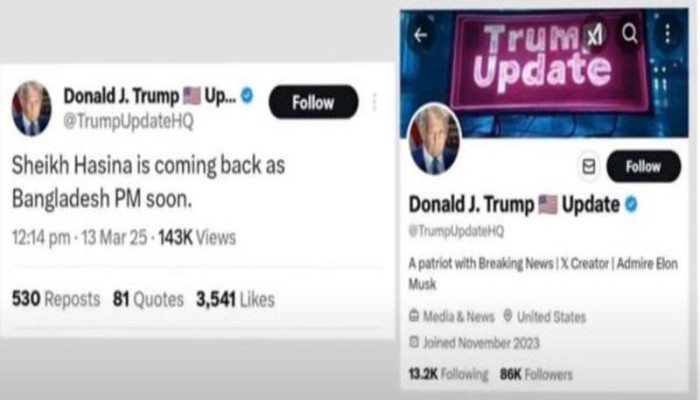Image resolution: width=700 pixels, height=400 pixels.
Task: View the profile picture on profile page
Action: (x=434, y=139)
